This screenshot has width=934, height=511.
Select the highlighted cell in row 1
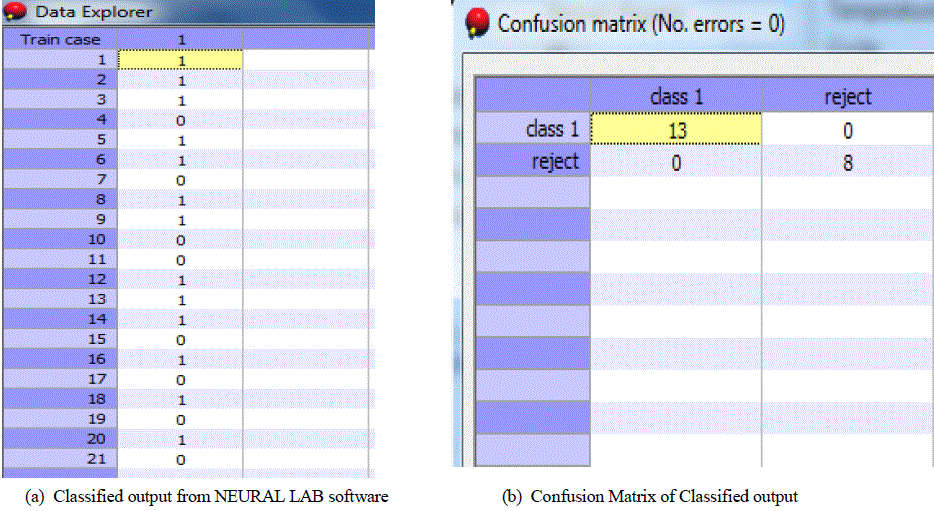tap(180, 60)
